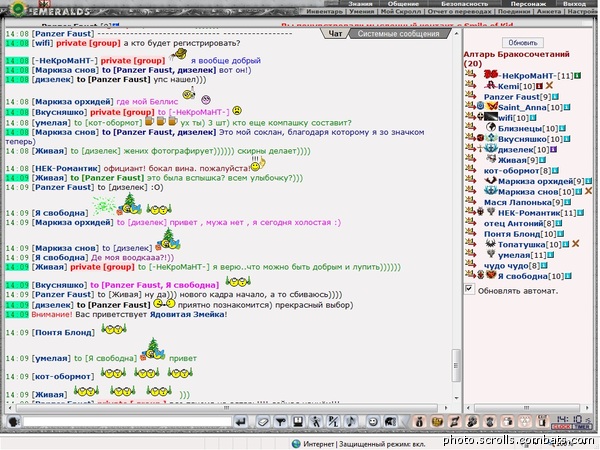
Task: Switch to the Чат tab
Action: coord(336,34)
